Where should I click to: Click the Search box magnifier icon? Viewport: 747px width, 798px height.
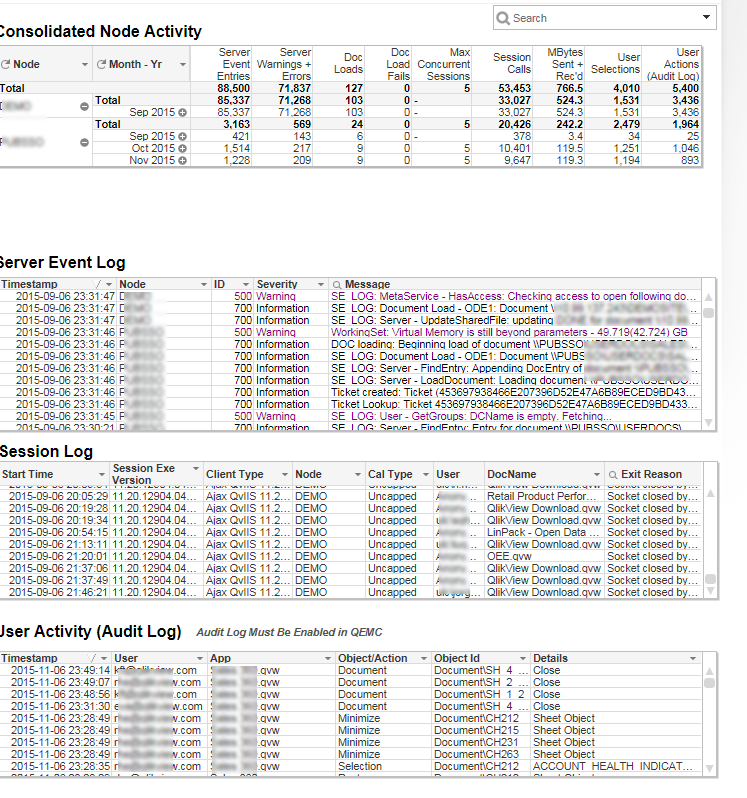click(x=504, y=18)
